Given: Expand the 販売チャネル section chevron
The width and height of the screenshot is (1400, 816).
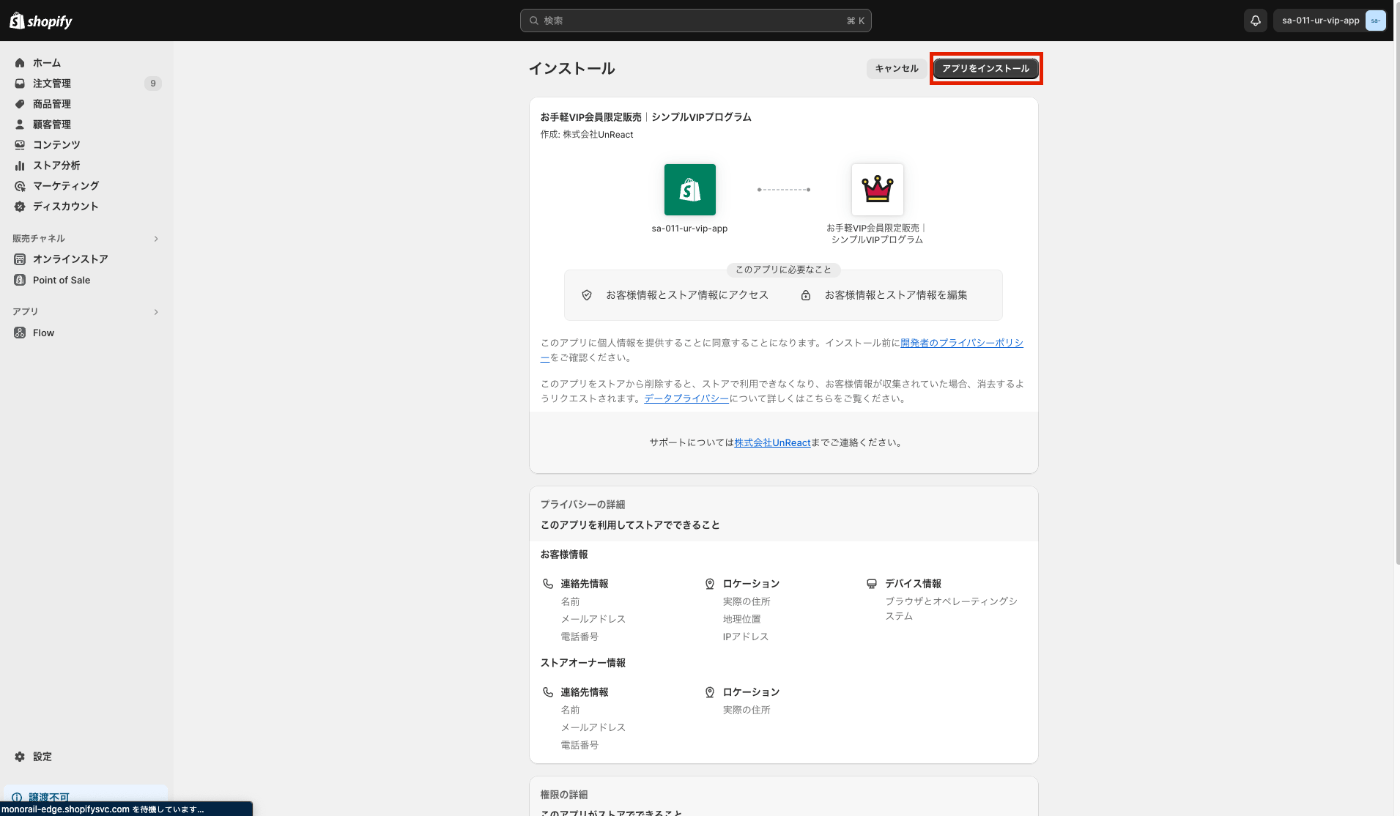Looking at the screenshot, I should tap(155, 239).
